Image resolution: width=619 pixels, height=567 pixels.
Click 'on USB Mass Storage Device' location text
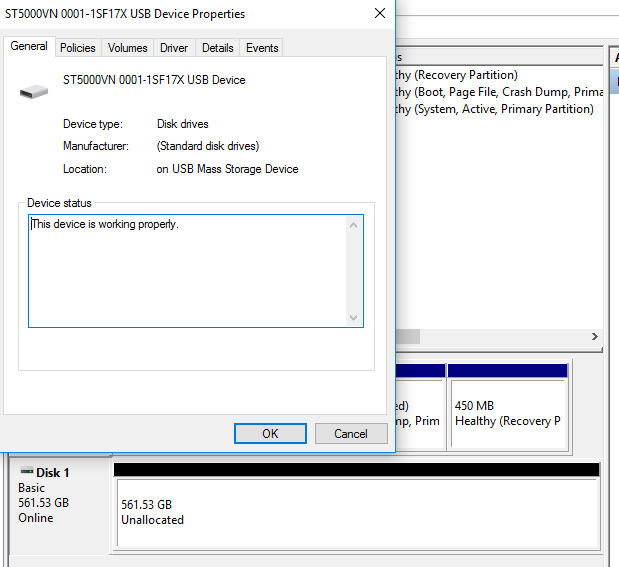pyautogui.click(x=227, y=169)
